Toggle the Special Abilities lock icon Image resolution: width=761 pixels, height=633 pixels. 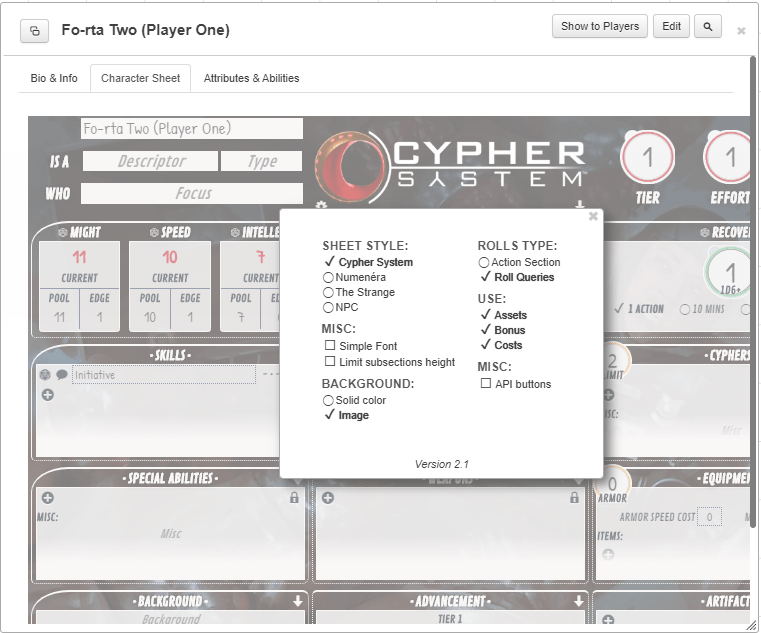(294, 498)
